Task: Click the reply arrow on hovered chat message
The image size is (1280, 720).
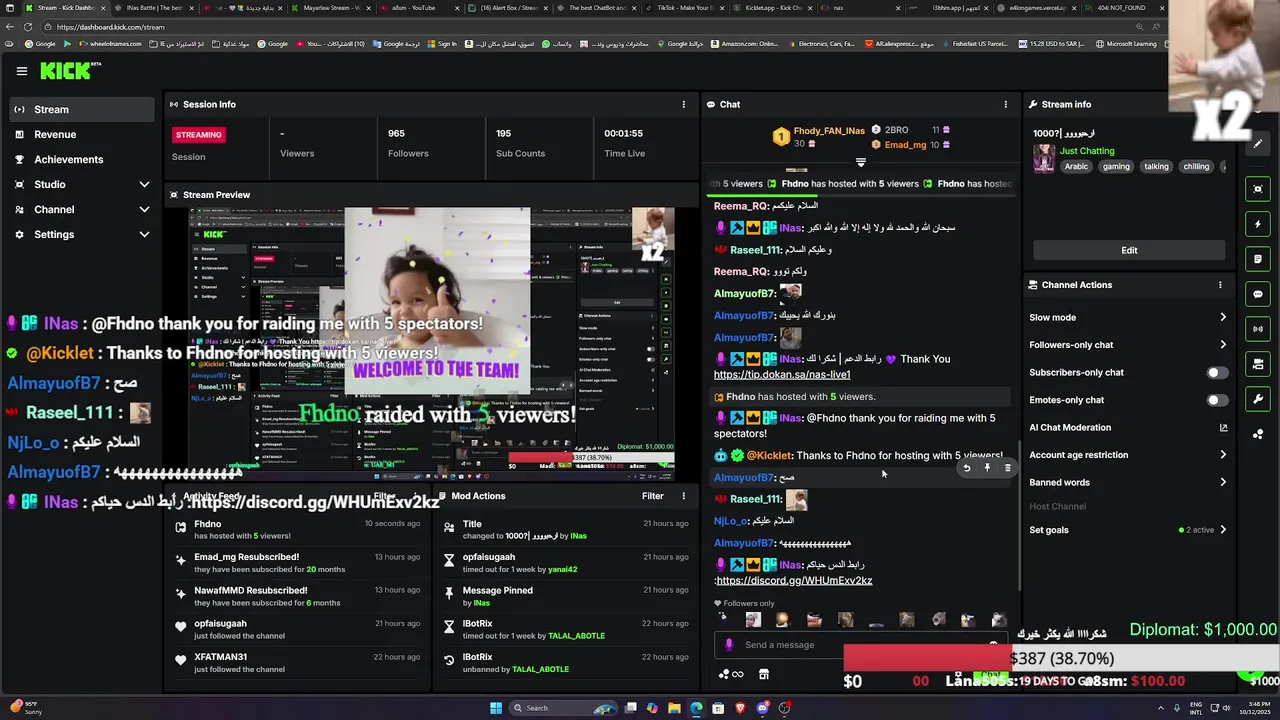Action: point(967,468)
